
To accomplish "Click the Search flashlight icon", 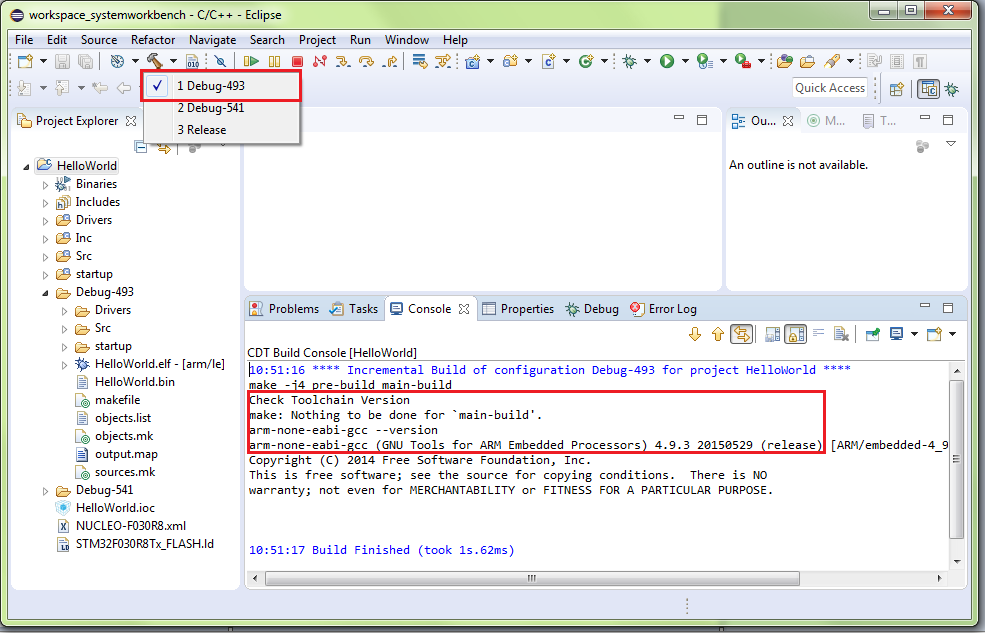I will pos(832,61).
